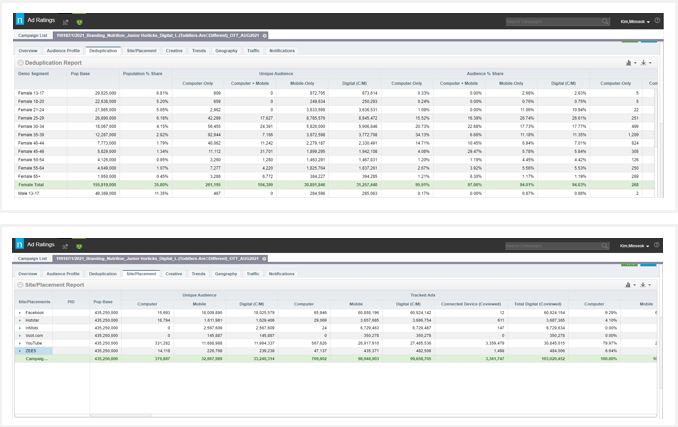678x427 pixels.
Task: Collapse the Site/Placement Report panel
Action: click(x=19, y=285)
